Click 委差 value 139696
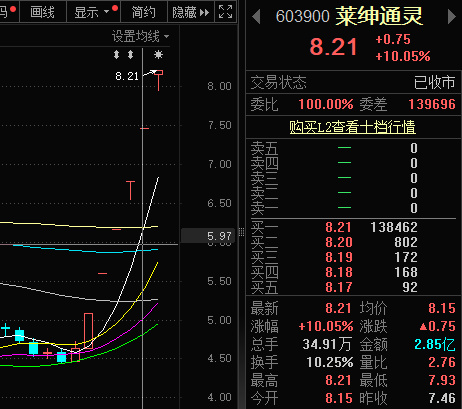The width and height of the screenshot is (462, 409). click(x=432, y=104)
